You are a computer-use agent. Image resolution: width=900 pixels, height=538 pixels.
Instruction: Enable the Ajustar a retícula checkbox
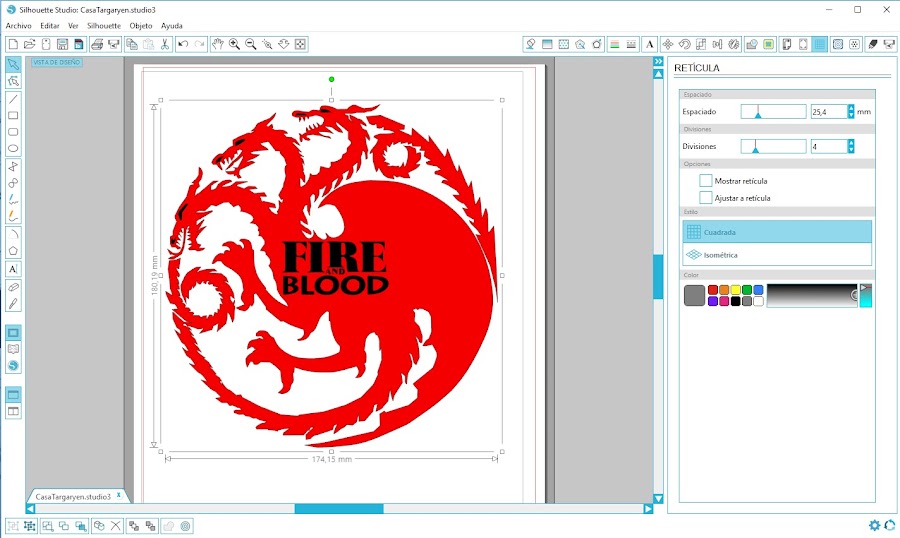[705, 198]
